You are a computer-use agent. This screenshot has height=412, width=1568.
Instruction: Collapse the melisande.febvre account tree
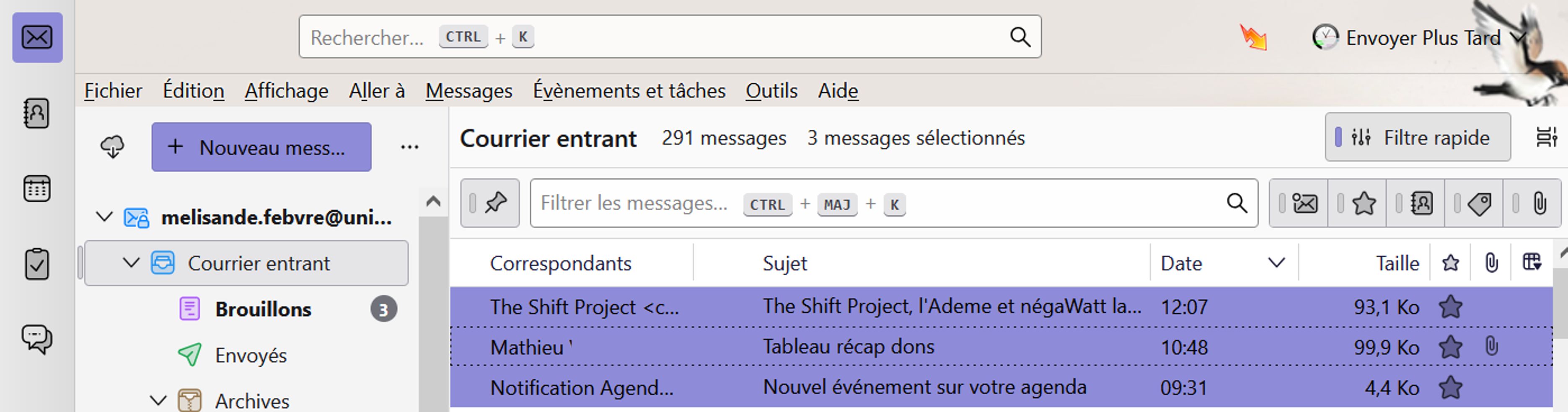(105, 217)
